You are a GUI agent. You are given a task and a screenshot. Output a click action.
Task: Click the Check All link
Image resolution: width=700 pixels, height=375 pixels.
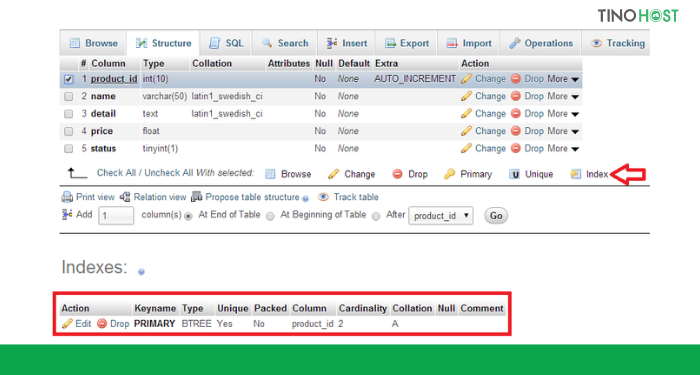tap(116, 173)
